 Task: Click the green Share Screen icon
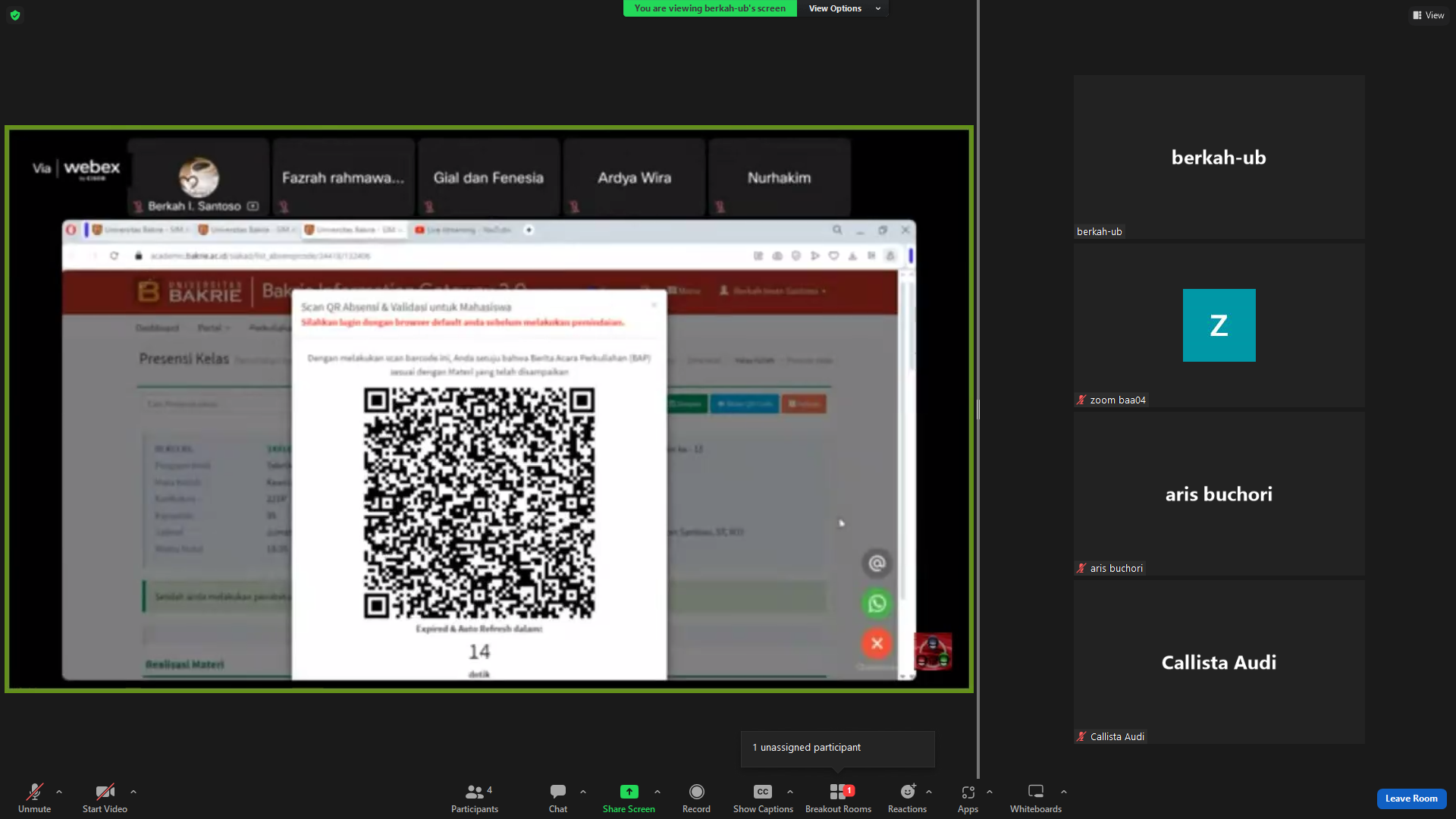[x=629, y=792]
